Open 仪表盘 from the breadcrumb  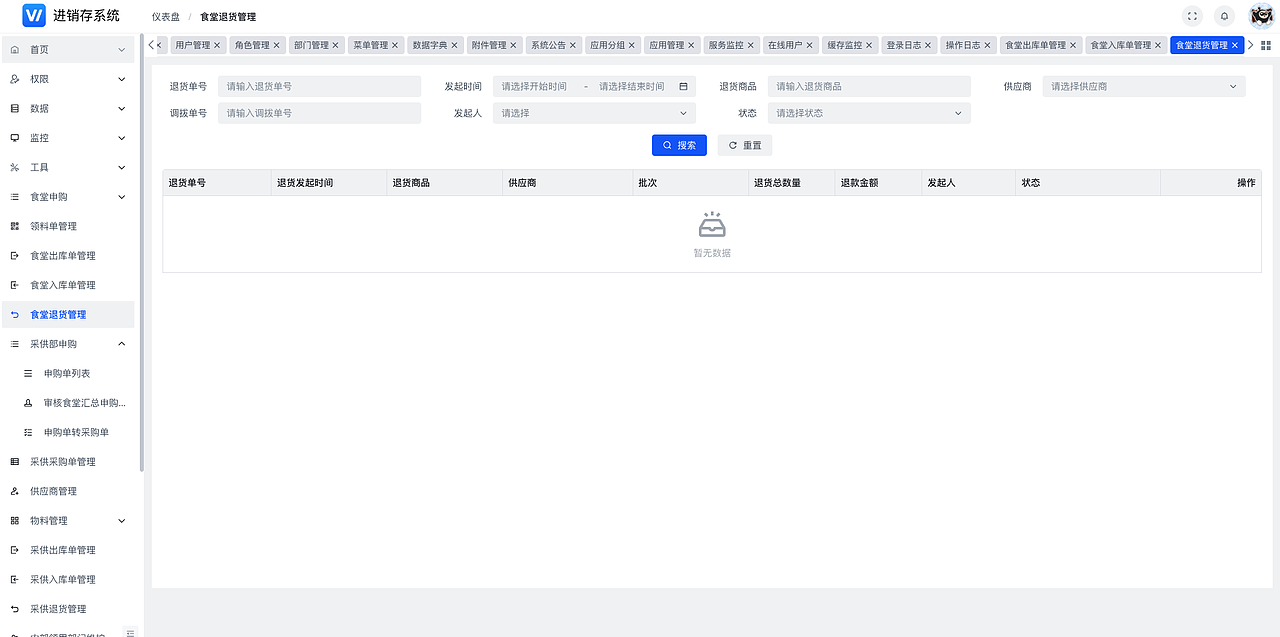click(164, 16)
